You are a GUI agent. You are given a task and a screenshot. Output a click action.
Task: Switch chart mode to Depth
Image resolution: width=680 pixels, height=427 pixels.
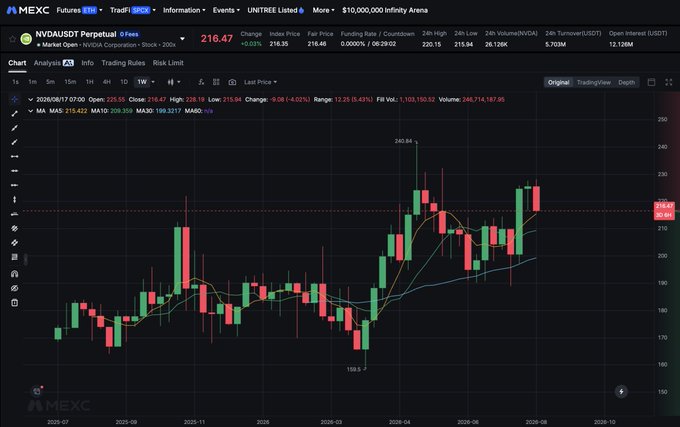tap(626, 82)
